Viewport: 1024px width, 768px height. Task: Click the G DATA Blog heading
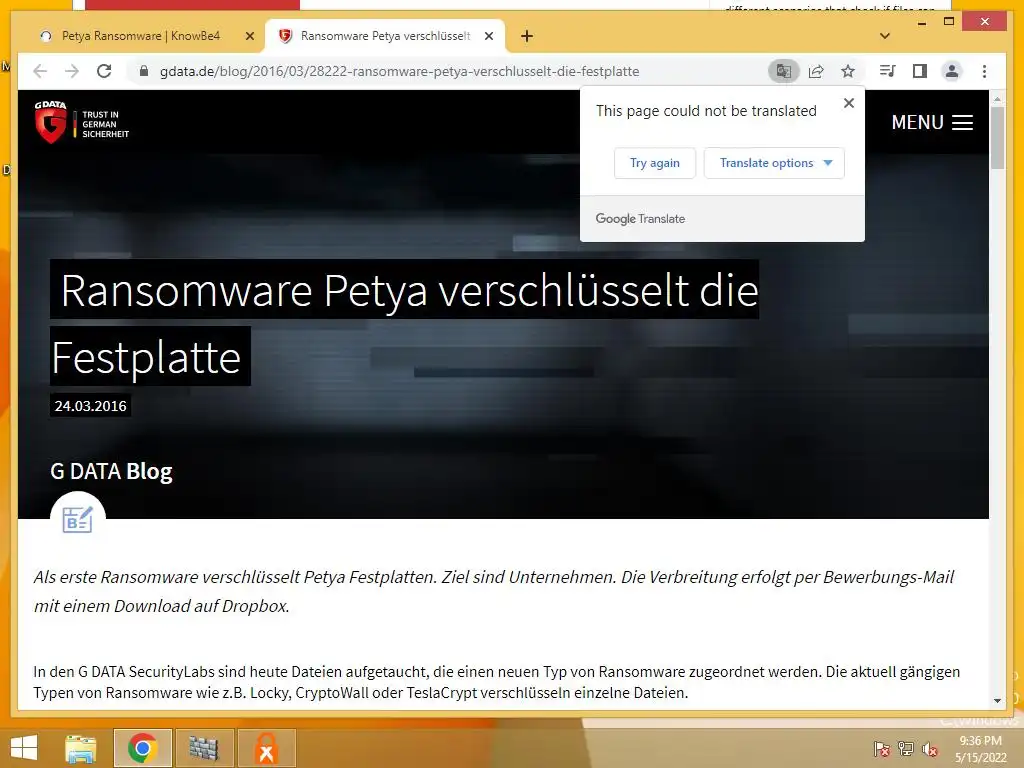tap(111, 471)
